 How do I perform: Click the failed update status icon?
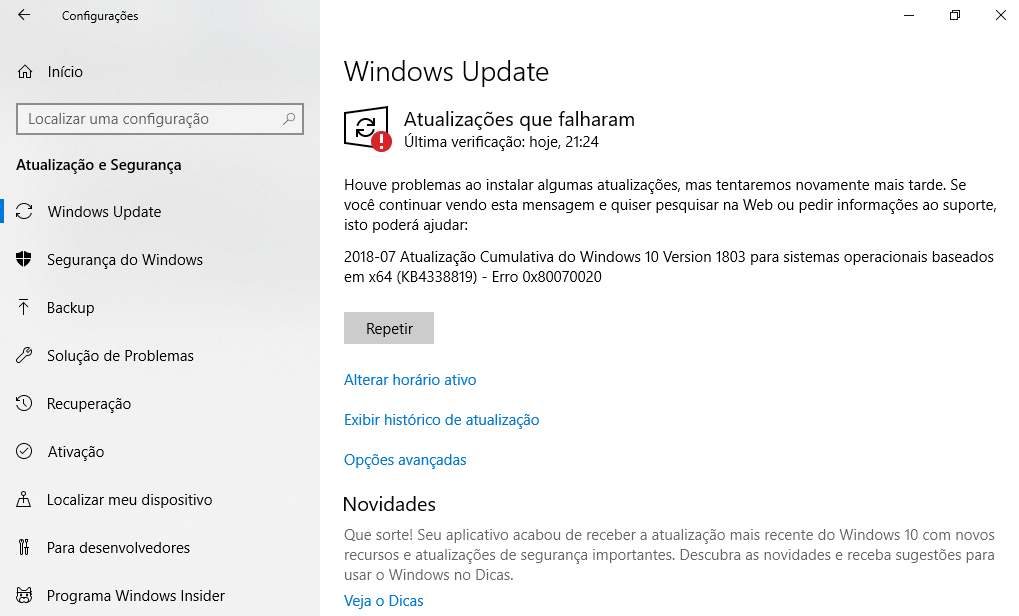tap(367, 129)
